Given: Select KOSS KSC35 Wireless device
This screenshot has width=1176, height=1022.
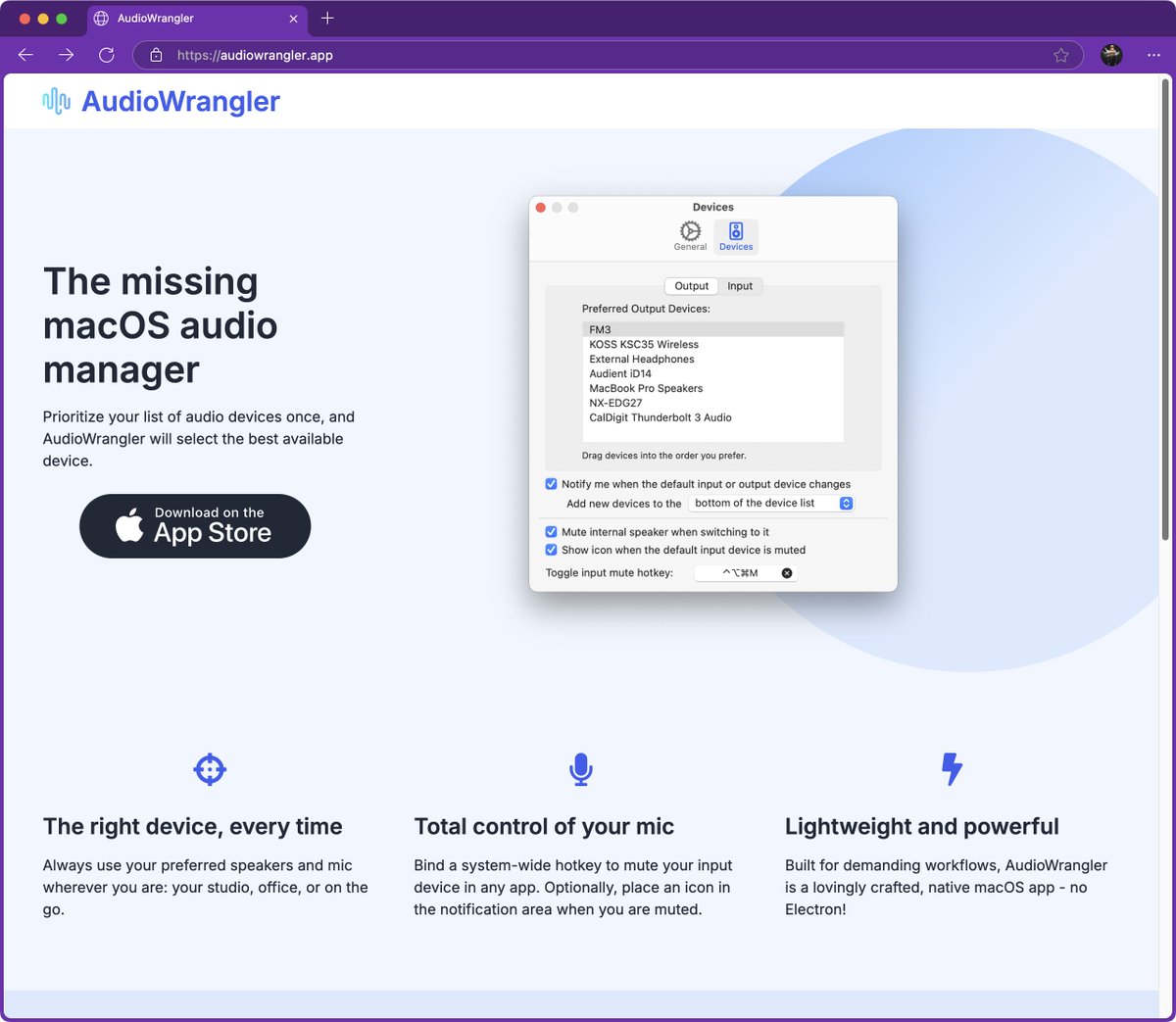Looking at the screenshot, I should coord(712,345).
